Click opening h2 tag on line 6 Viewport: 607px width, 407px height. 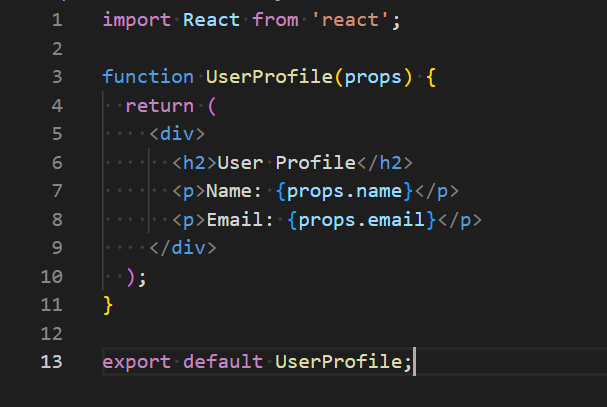click(x=194, y=163)
